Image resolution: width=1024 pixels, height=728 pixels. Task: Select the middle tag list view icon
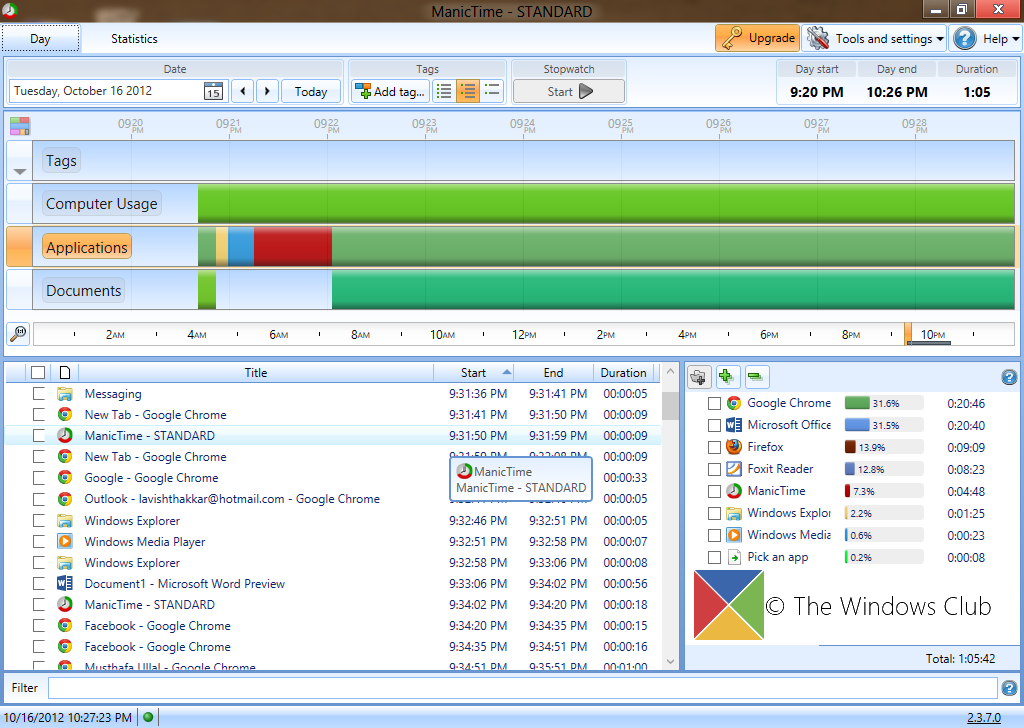pyautogui.click(x=467, y=90)
